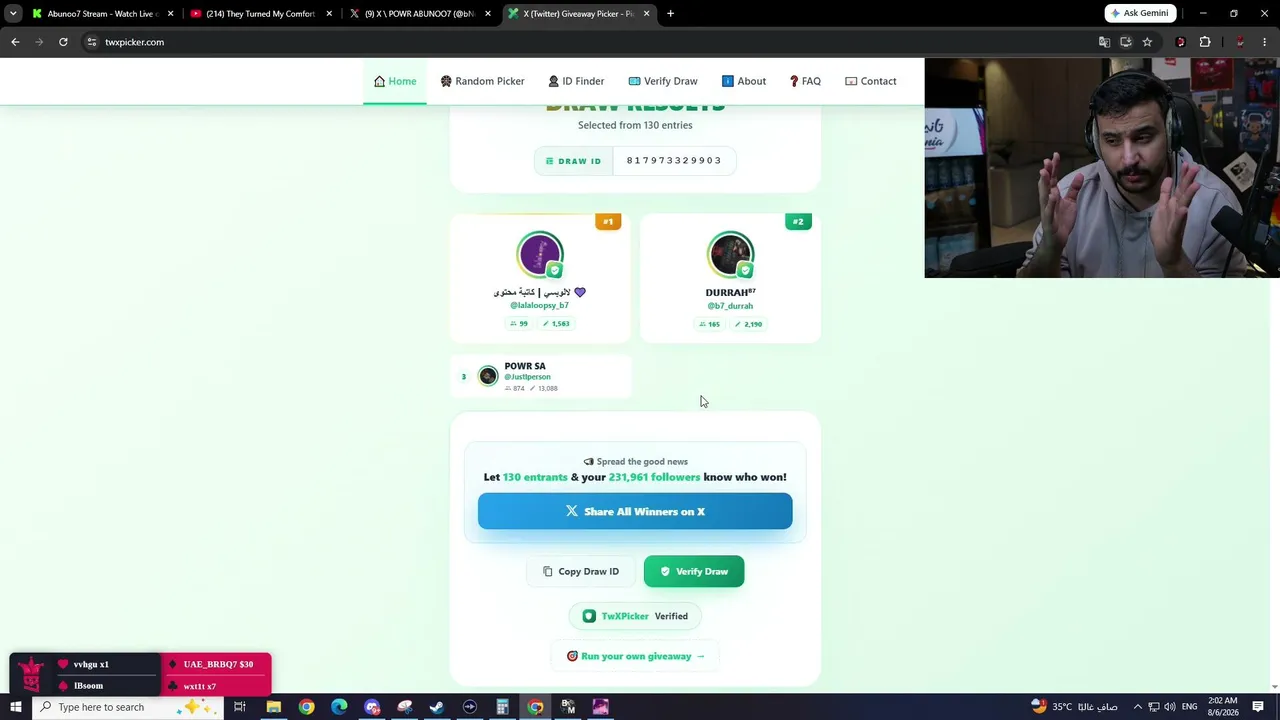Open the ENG language indicator
Screen dimensions: 1280x720
1190,707
